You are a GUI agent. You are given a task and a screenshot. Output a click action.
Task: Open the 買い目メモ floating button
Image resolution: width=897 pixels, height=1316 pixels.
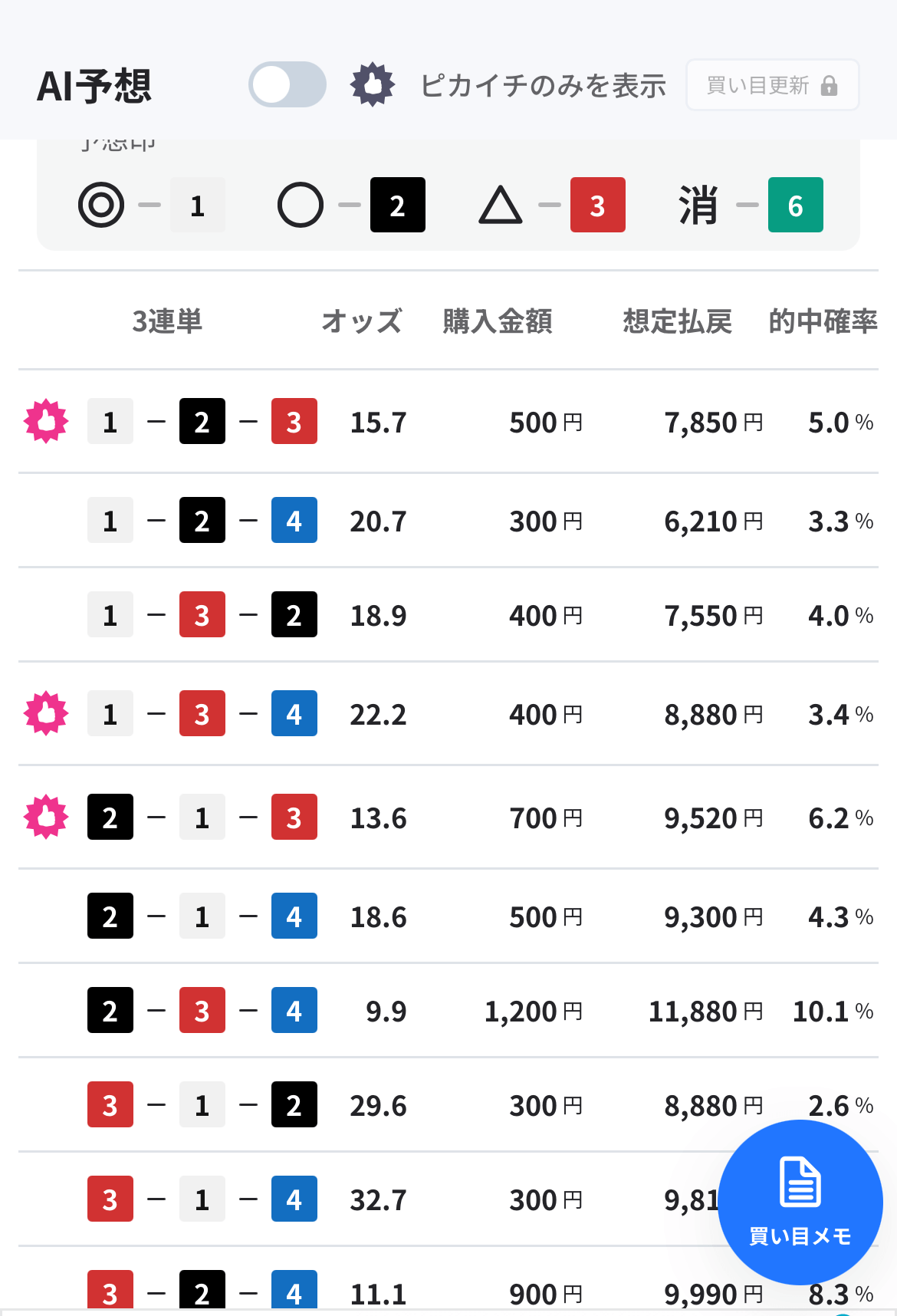coord(800,1202)
